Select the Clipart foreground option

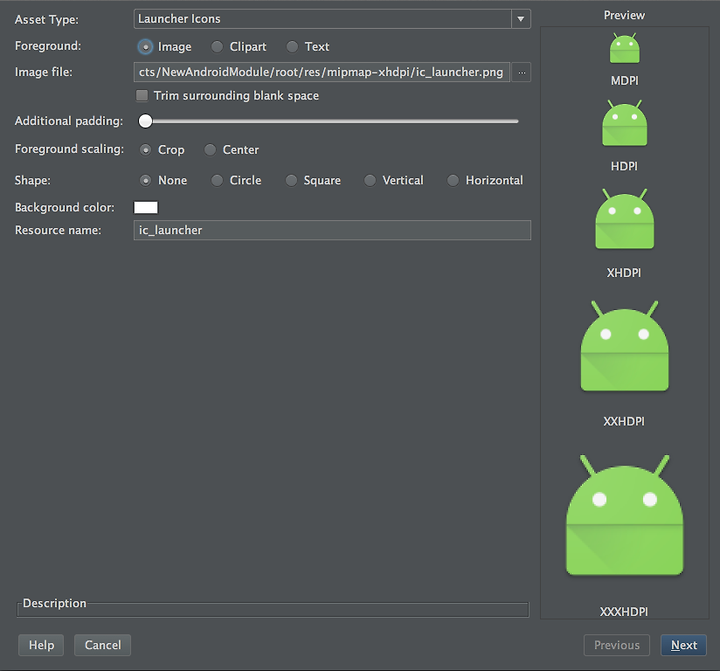(217, 47)
